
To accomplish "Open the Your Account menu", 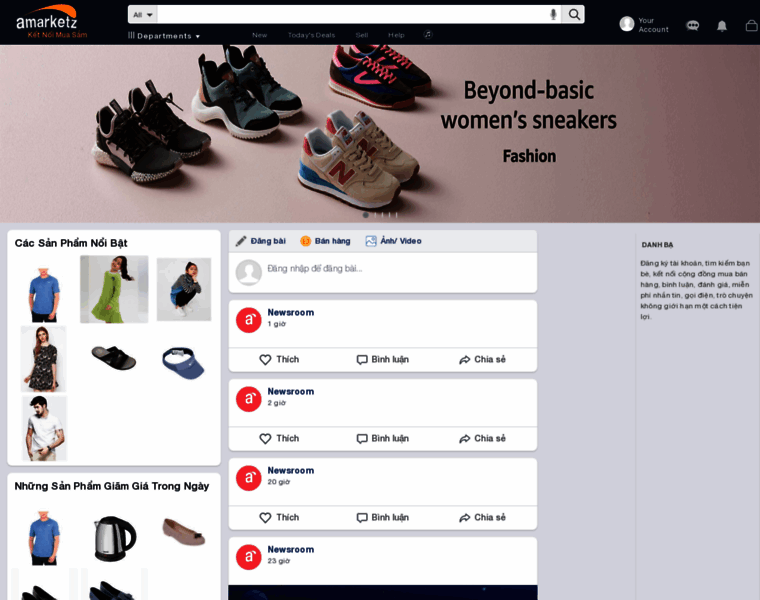I will click(x=644, y=25).
